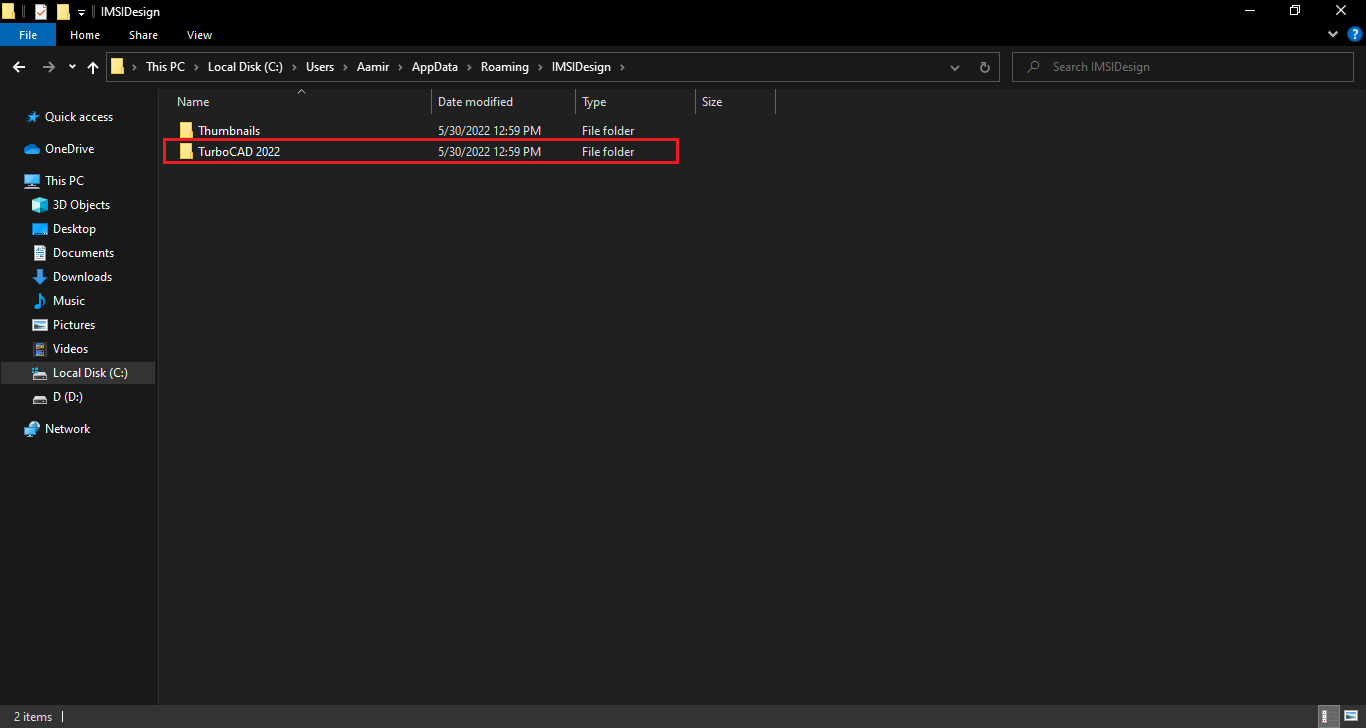Expand chevron after IMSIDesign breadcrumb
Viewport: 1366px width, 728px height.
622,67
